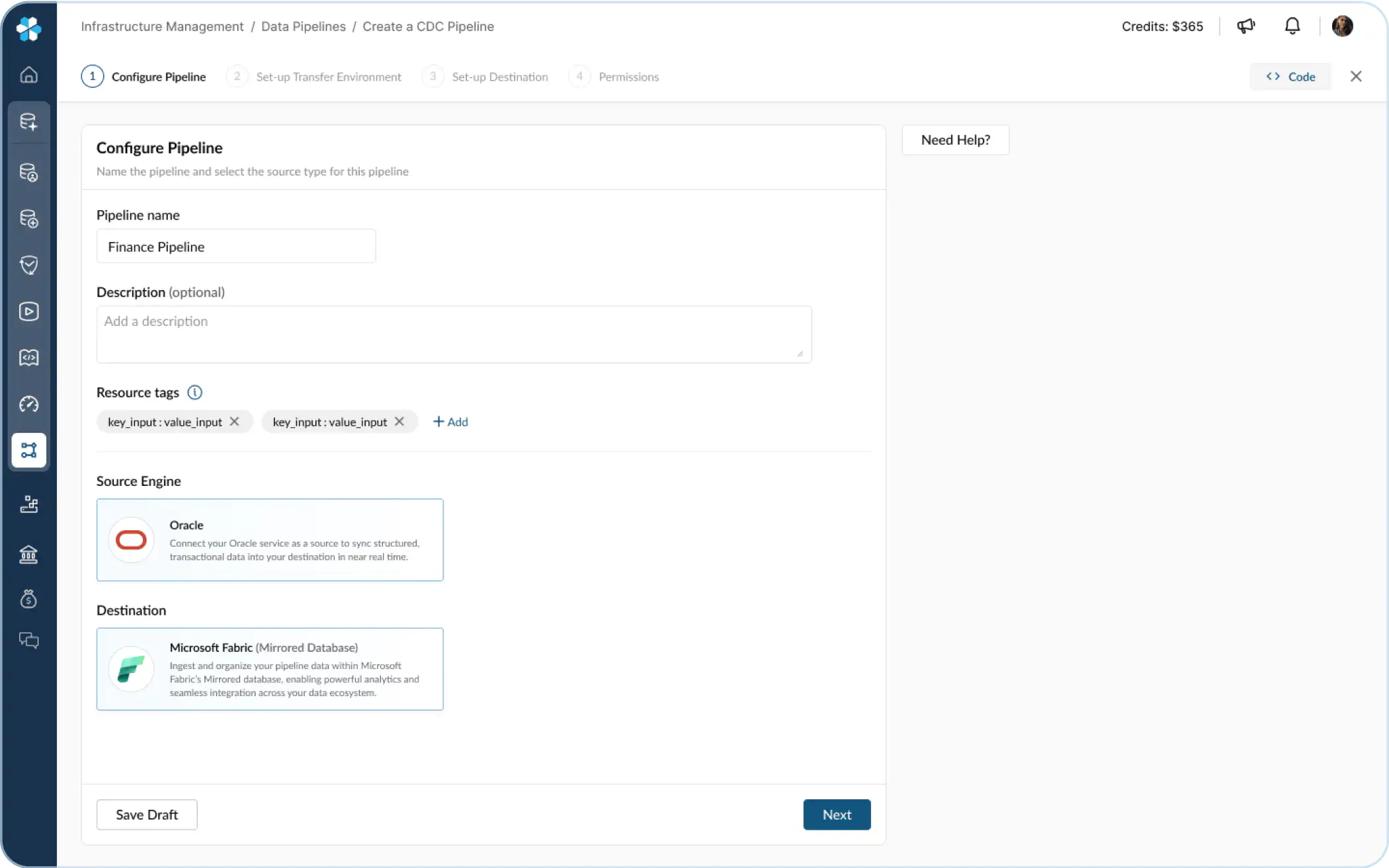
Task: Select the Oracle source engine card
Action: click(270, 540)
